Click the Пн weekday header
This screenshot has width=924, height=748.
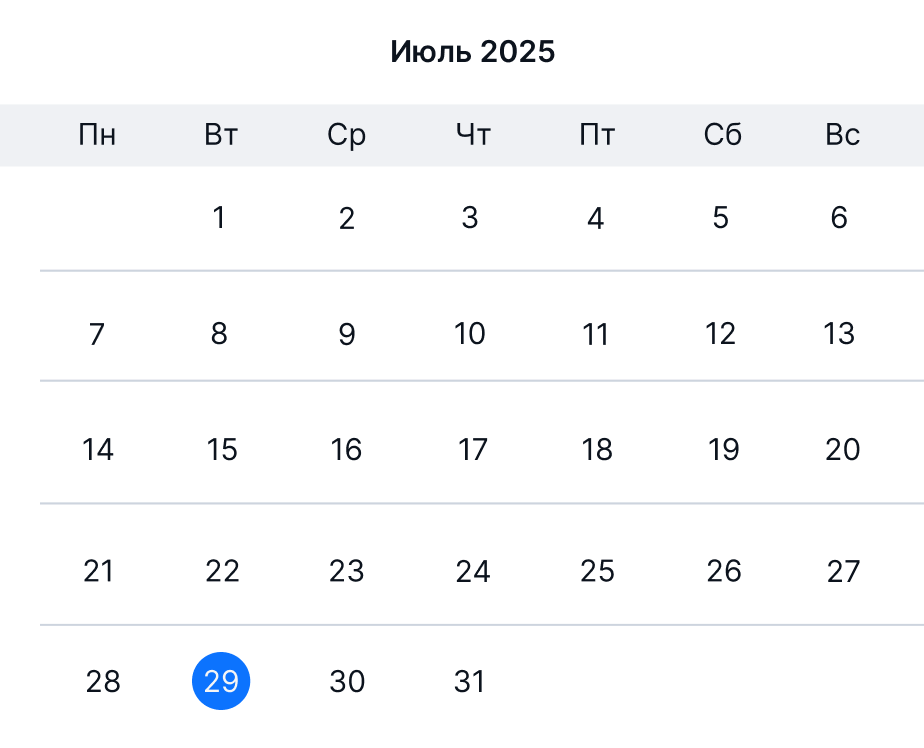click(97, 135)
